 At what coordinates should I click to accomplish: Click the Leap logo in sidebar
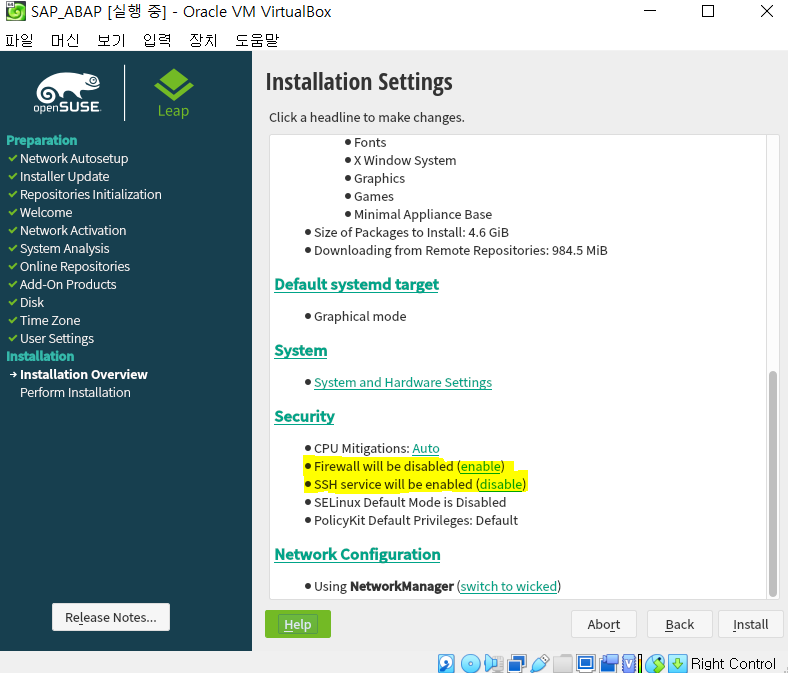point(173,93)
